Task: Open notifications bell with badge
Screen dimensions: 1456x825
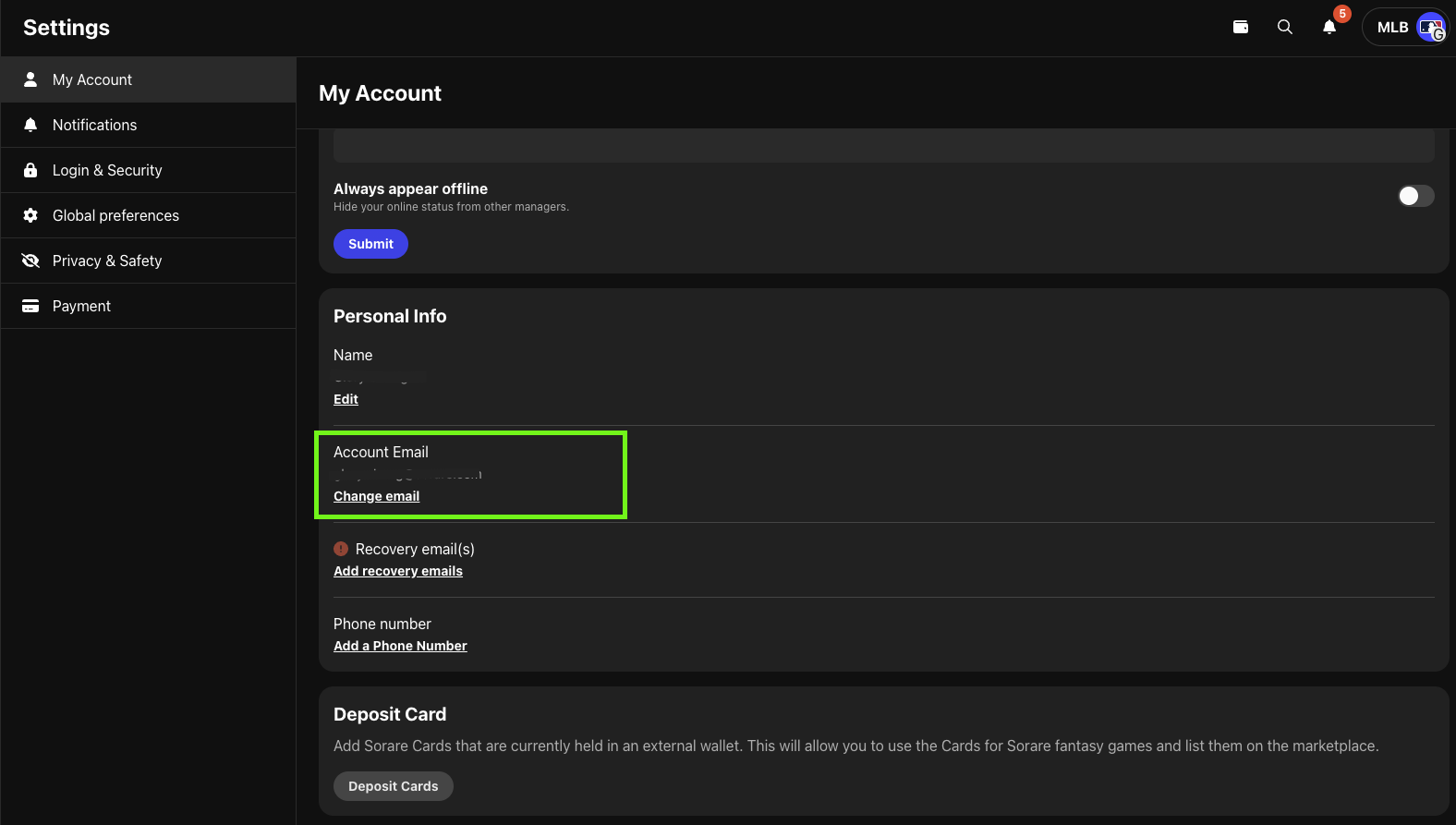Action: click(1329, 27)
